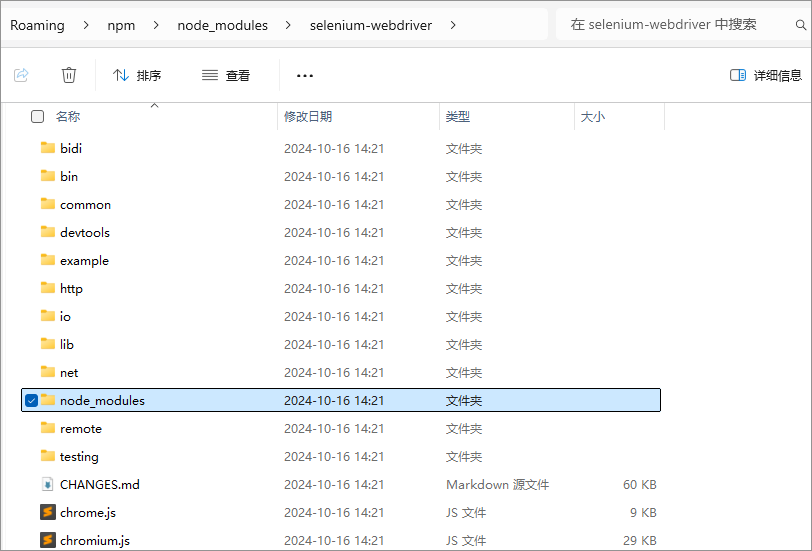Image resolution: width=812 pixels, height=551 pixels.
Task: Select the example folder icon
Action: (x=48, y=260)
